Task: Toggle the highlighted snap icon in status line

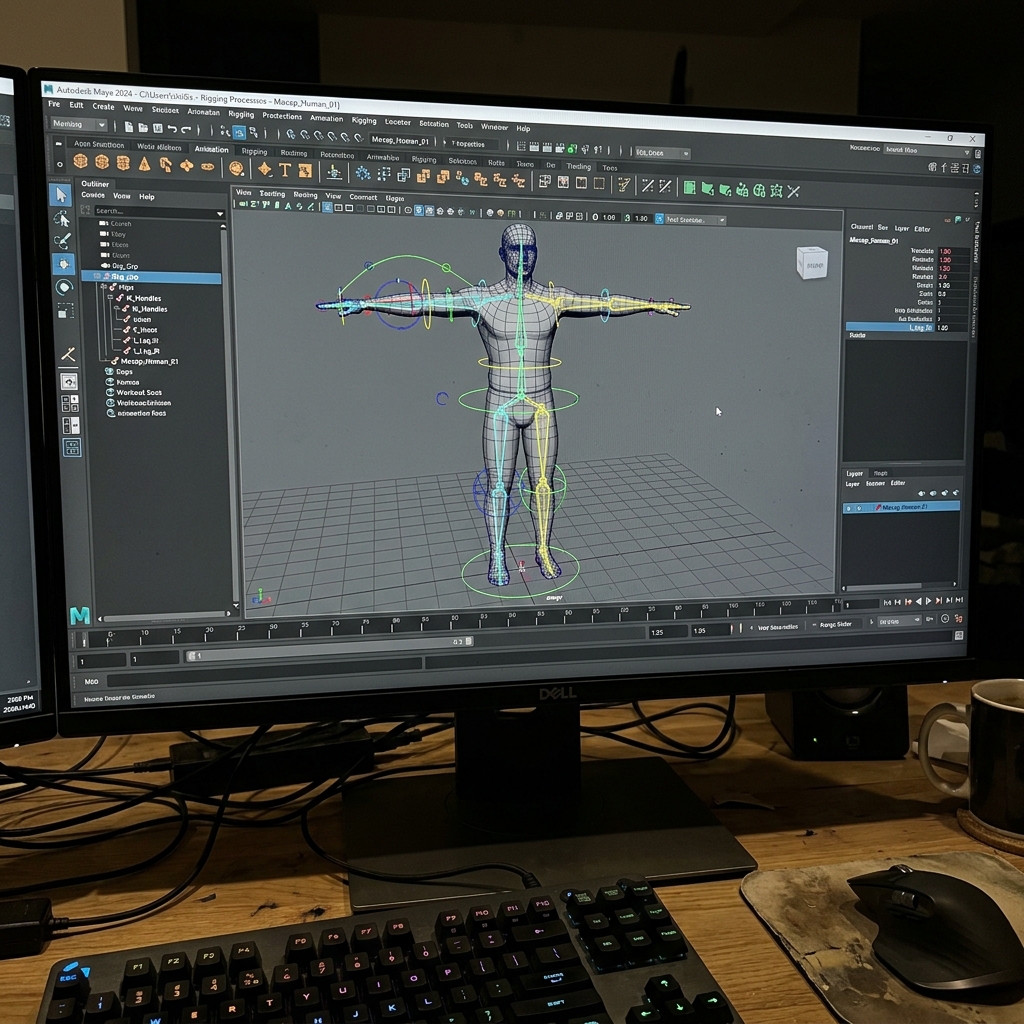Action: [239, 133]
